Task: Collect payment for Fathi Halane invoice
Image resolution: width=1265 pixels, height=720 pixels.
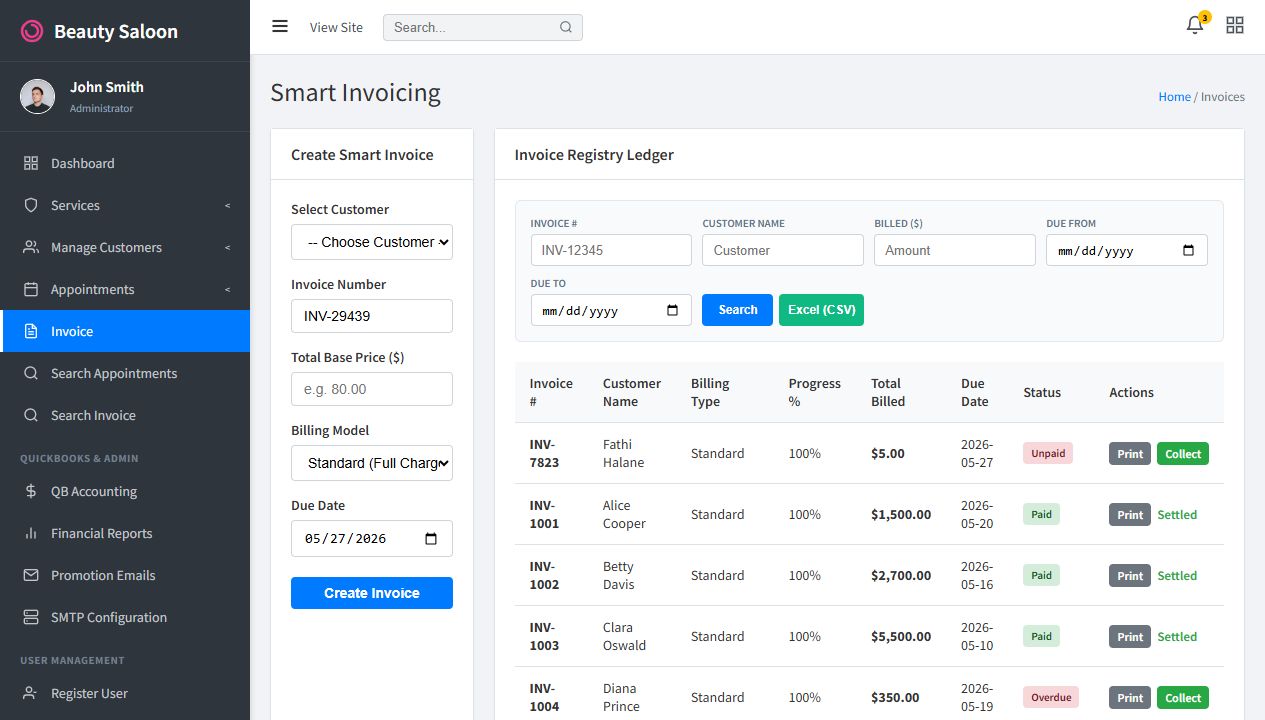Action: click(x=1182, y=454)
